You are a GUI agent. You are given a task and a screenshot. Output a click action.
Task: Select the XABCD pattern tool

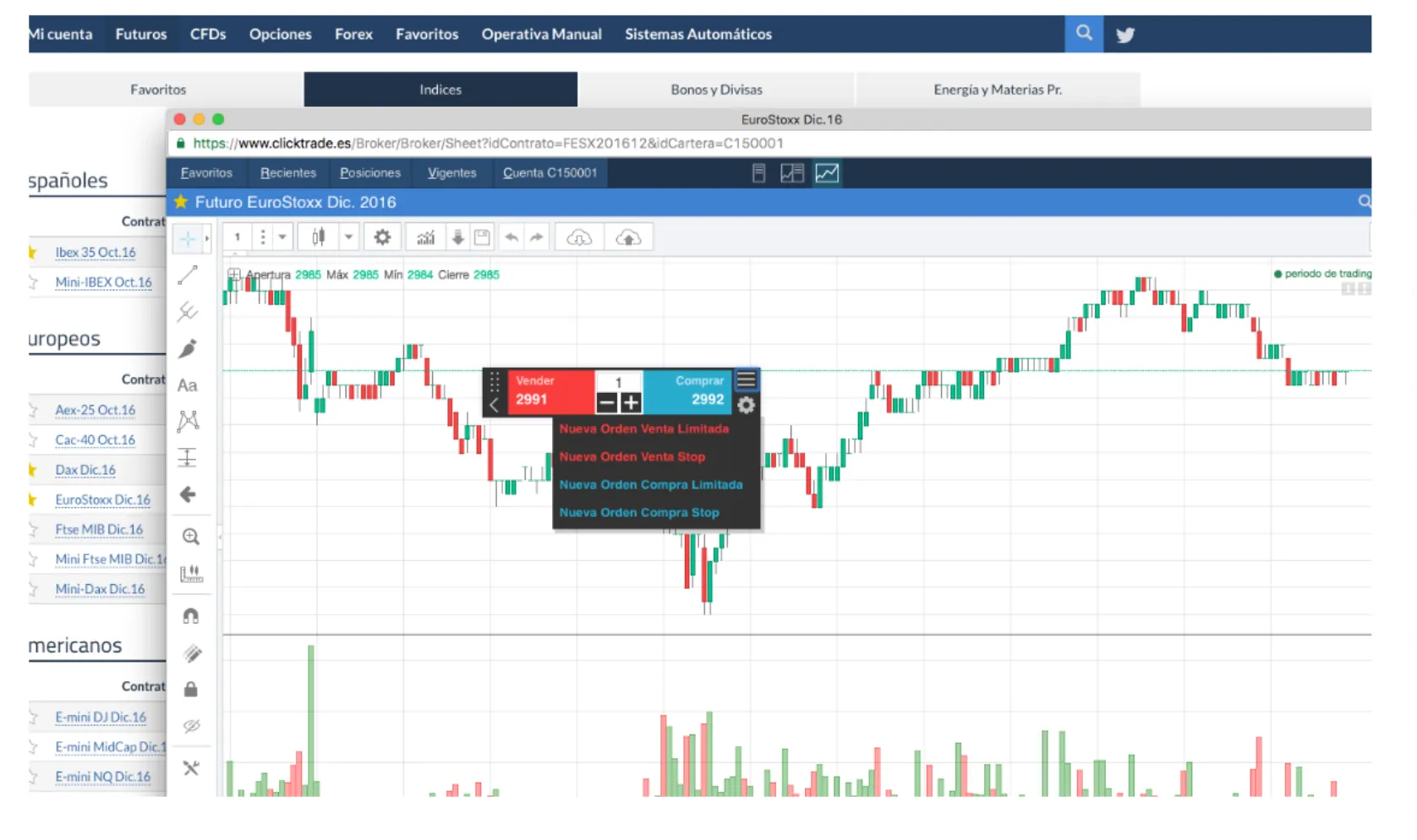(188, 421)
